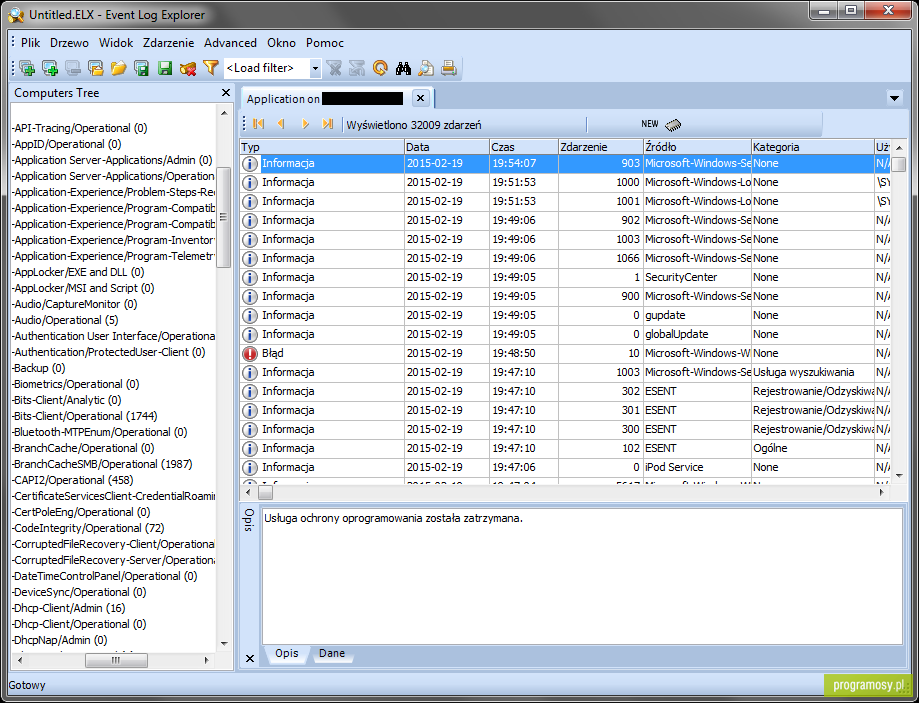Select CodeIntegrity/Operational (72) tree item
919x703 pixels.
pyautogui.click(x=88, y=528)
